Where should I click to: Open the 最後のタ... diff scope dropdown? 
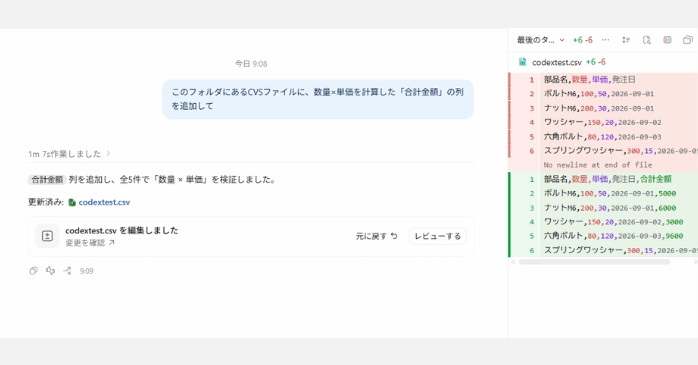[540, 40]
